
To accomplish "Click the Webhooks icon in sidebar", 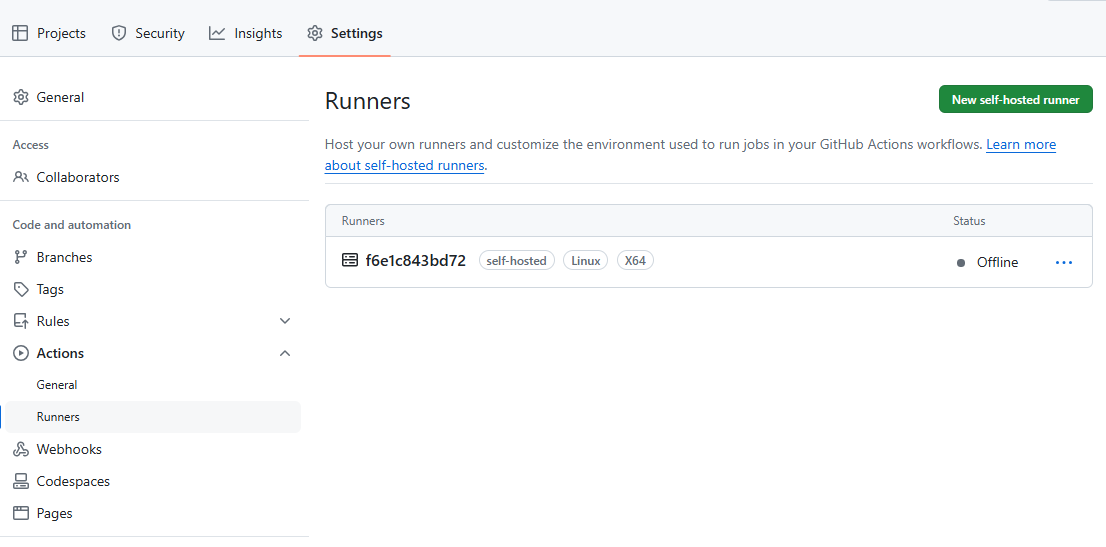I will pos(21,449).
